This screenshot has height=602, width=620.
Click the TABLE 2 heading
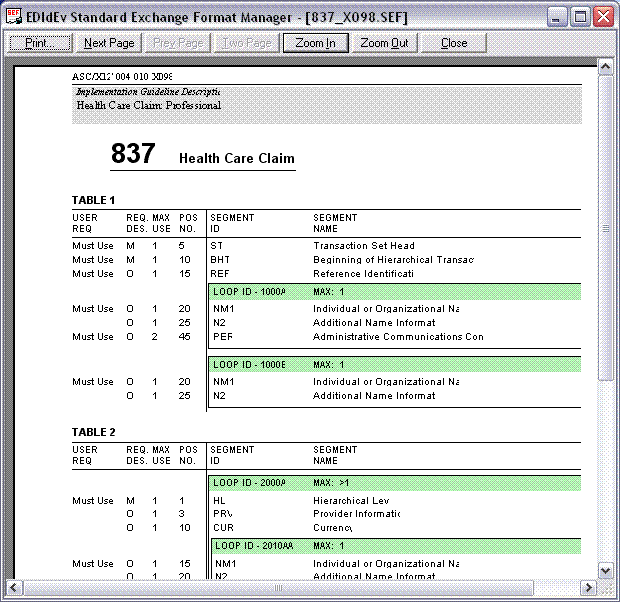[93, 432]
